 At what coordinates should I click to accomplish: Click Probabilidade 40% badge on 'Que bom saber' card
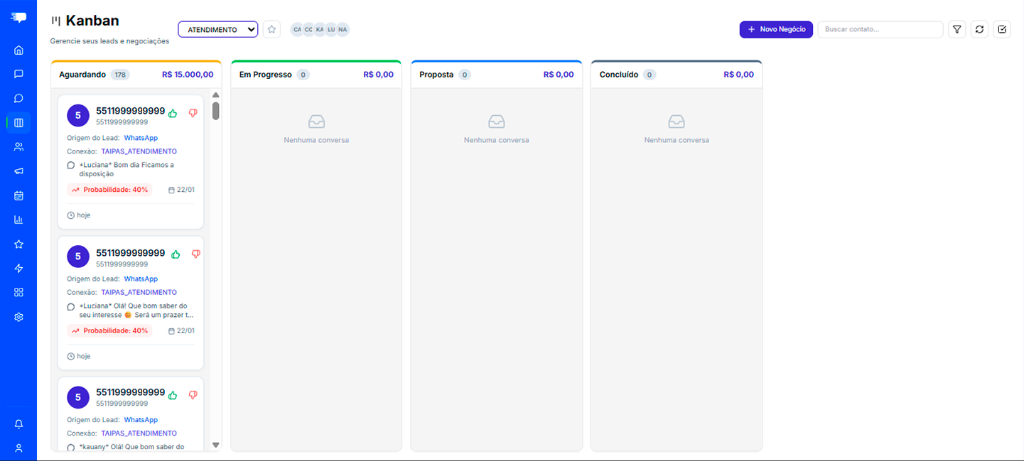click(x=110, y=331)
